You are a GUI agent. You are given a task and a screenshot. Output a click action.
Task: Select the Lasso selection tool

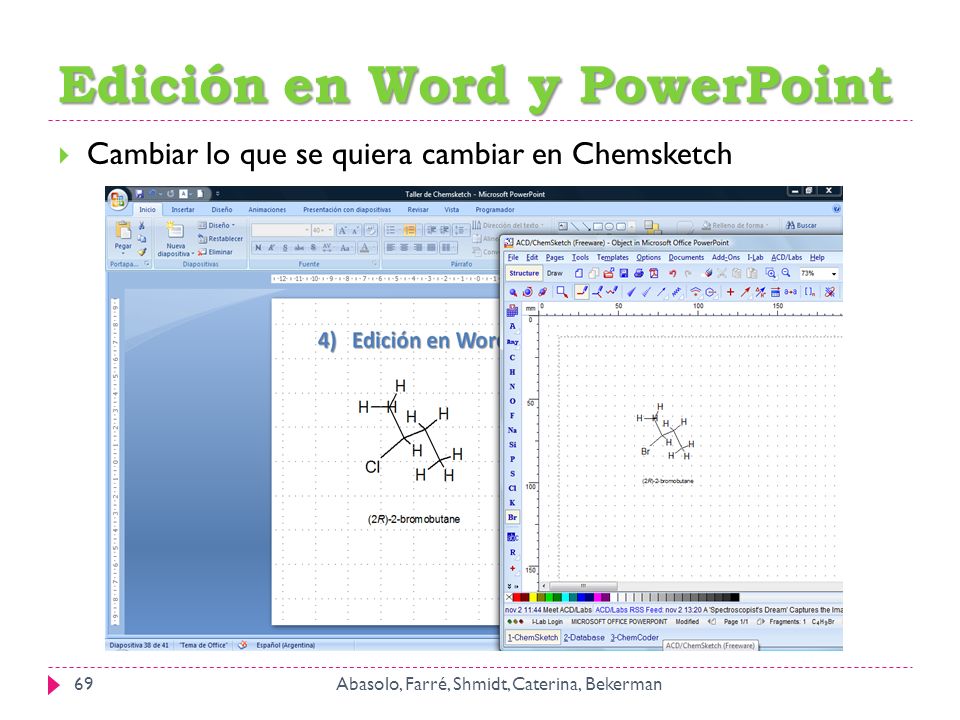tap(562, 291)
